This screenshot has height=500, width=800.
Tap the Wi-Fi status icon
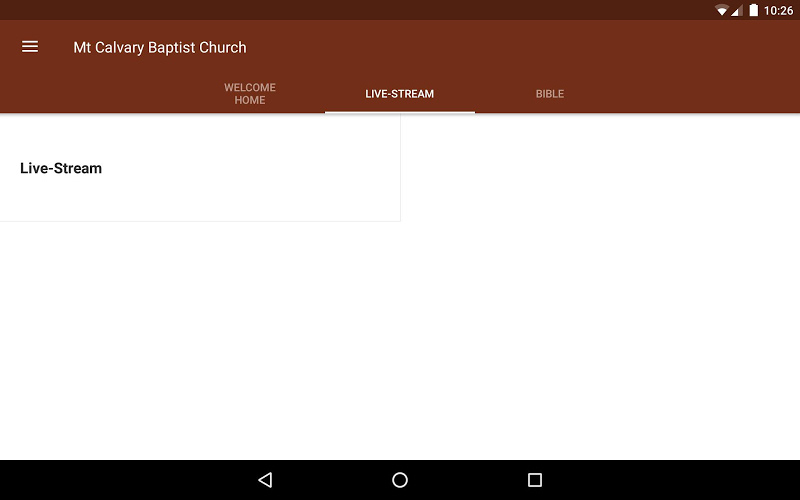tap(721, 10)
